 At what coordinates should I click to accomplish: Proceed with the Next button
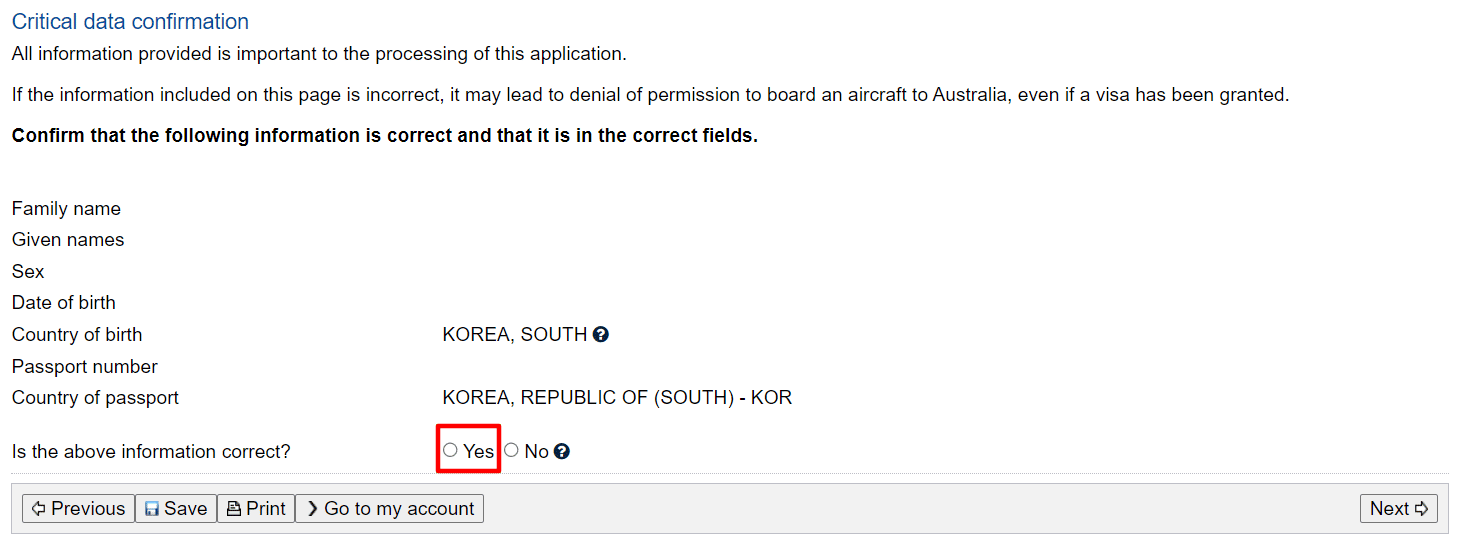[1399, 509]
